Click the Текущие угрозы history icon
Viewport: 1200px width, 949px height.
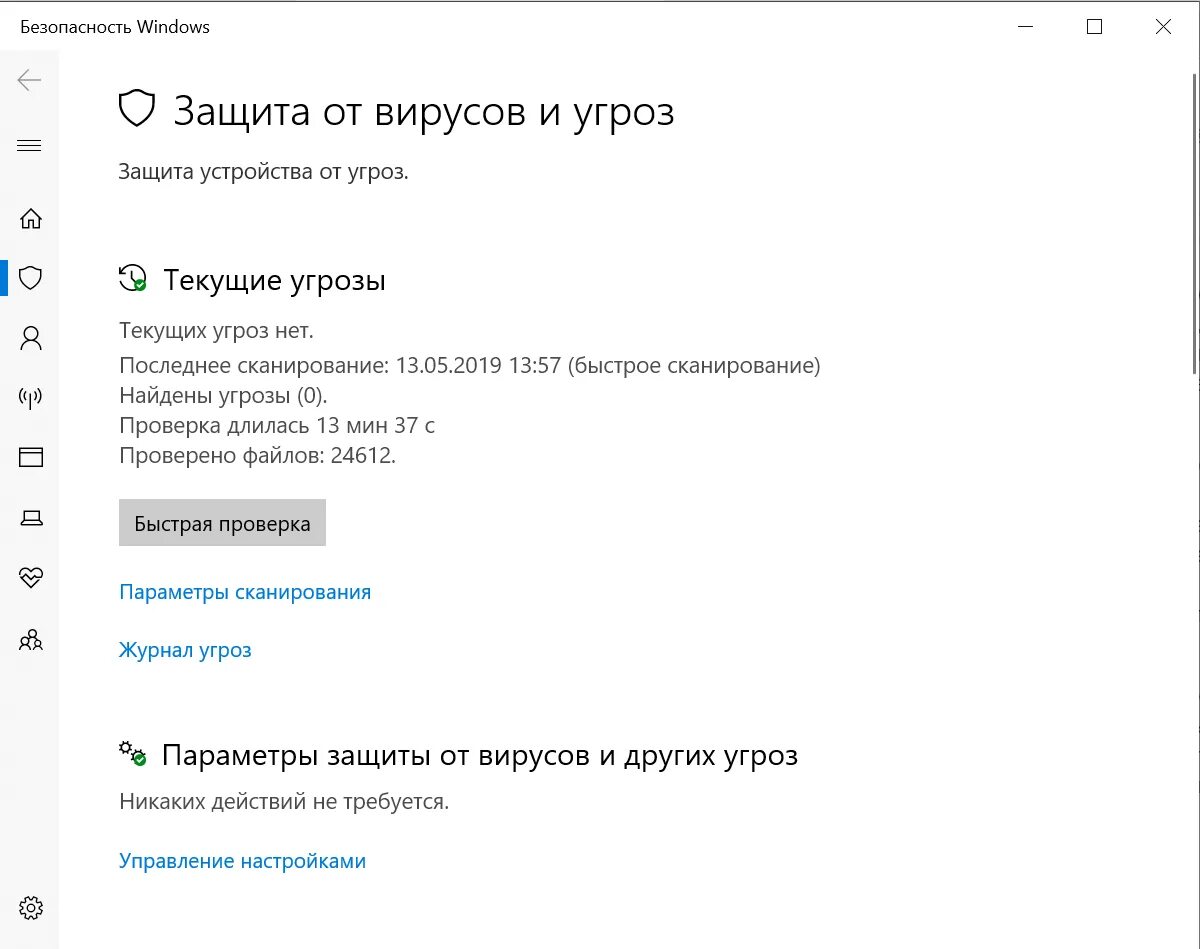coord(133,278)
